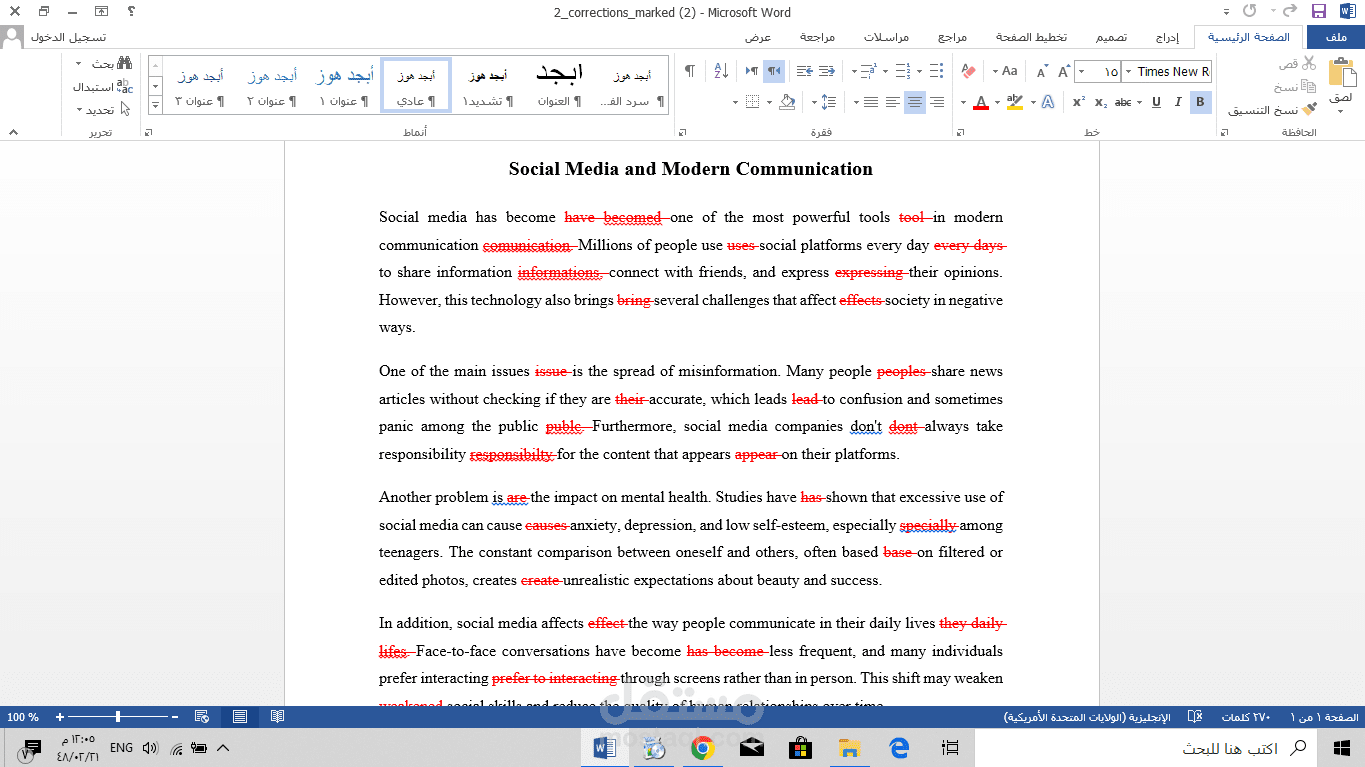Align the paragraph to center
This screenshot has width=1365, height=767.
[x=914, y=102]
